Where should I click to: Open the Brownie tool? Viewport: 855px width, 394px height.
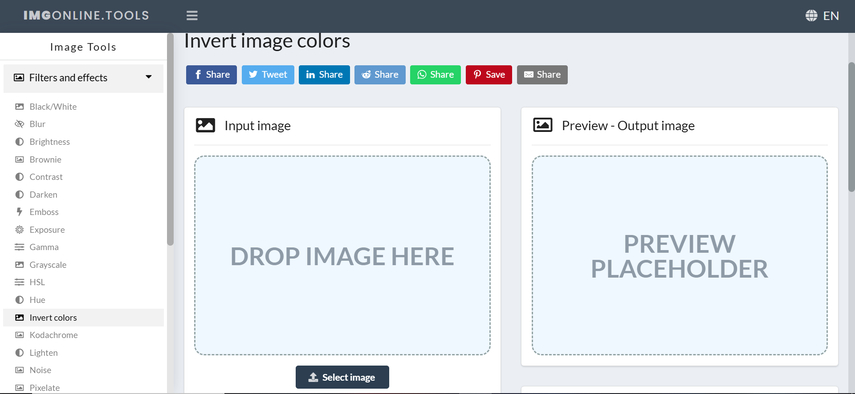[x=45, y=160]
